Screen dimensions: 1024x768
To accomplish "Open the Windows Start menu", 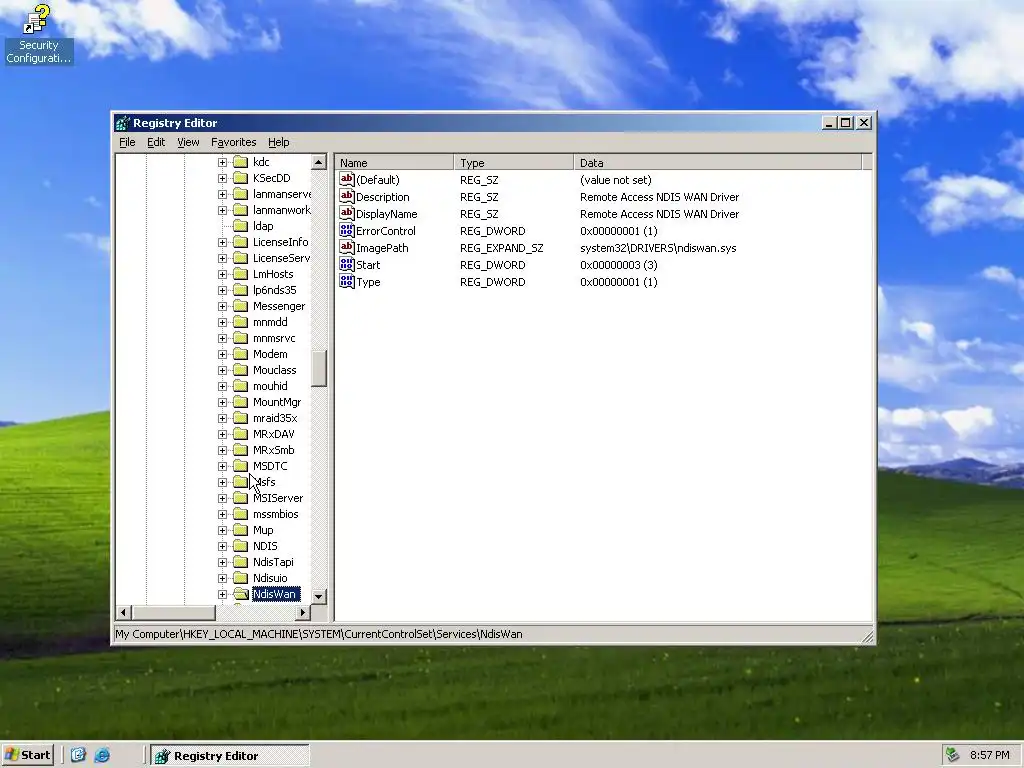I will coord(28,755).
